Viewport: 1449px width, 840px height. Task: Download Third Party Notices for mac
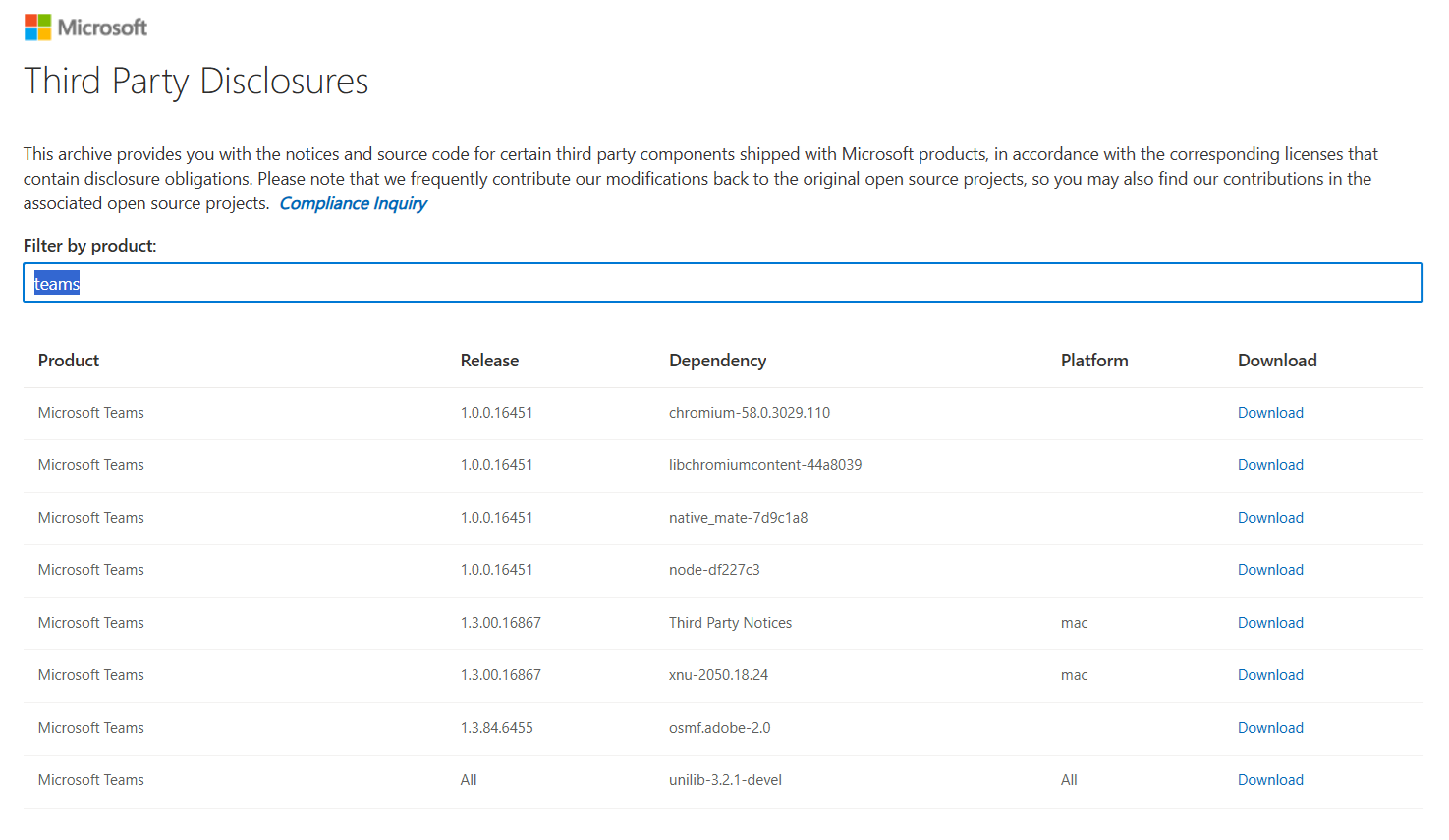pos(1270,623)
